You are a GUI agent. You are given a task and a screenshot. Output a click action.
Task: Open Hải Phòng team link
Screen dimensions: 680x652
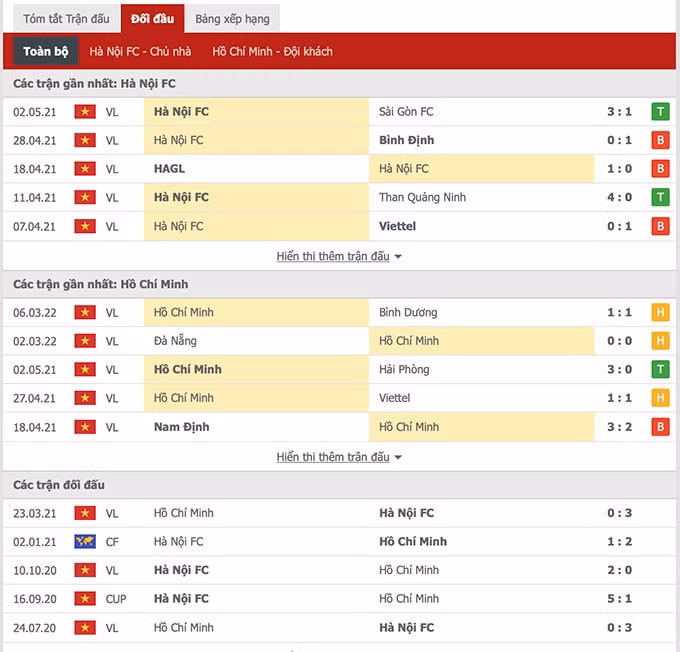pyautogui.click(x=404, y=370)
